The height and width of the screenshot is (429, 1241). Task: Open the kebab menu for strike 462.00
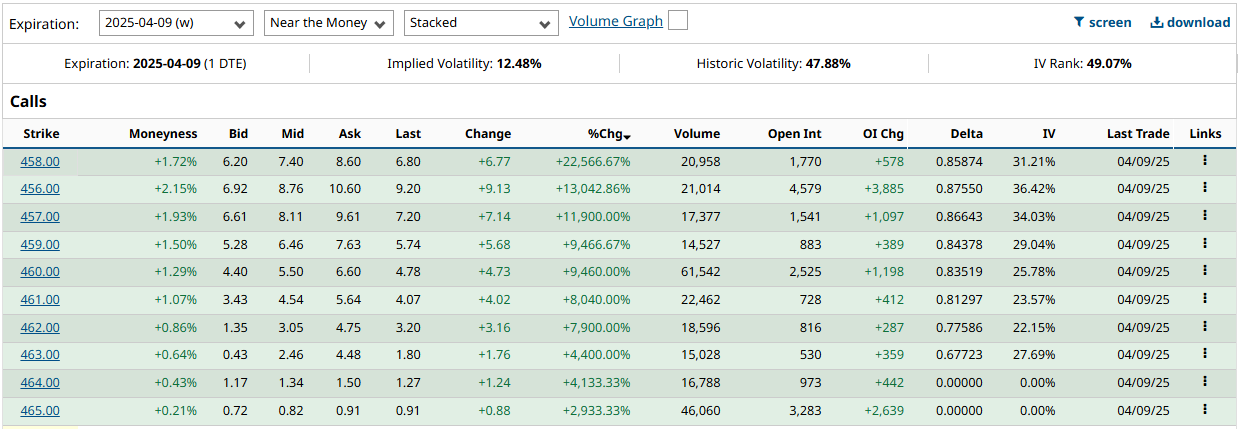point(1205,326)
